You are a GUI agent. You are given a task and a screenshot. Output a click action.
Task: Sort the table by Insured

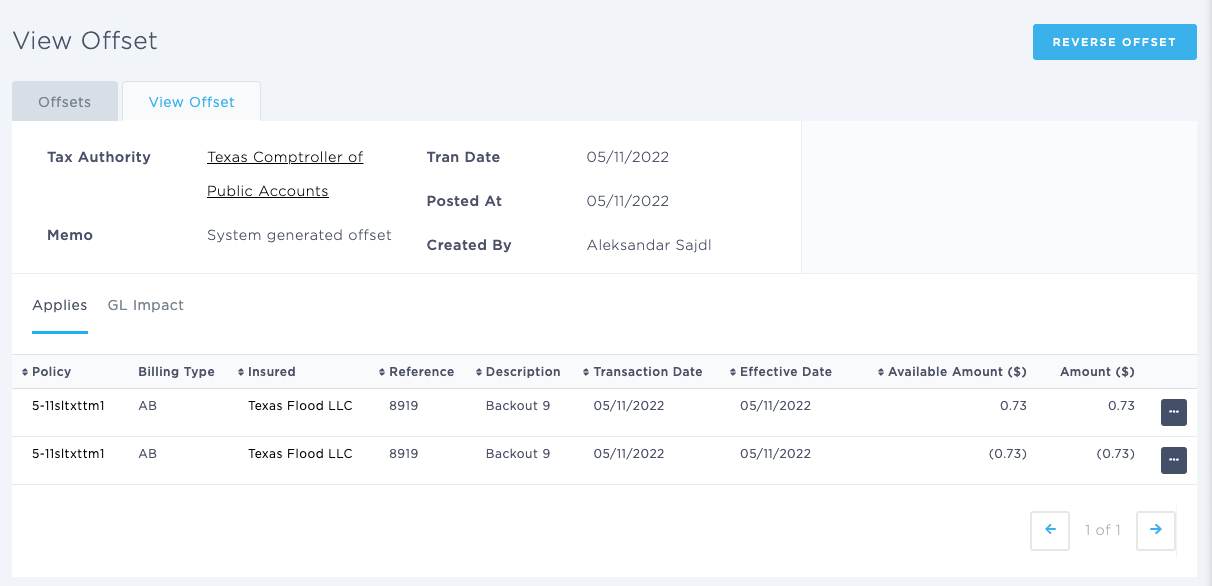pyautogui.click(x=267, y=372)
